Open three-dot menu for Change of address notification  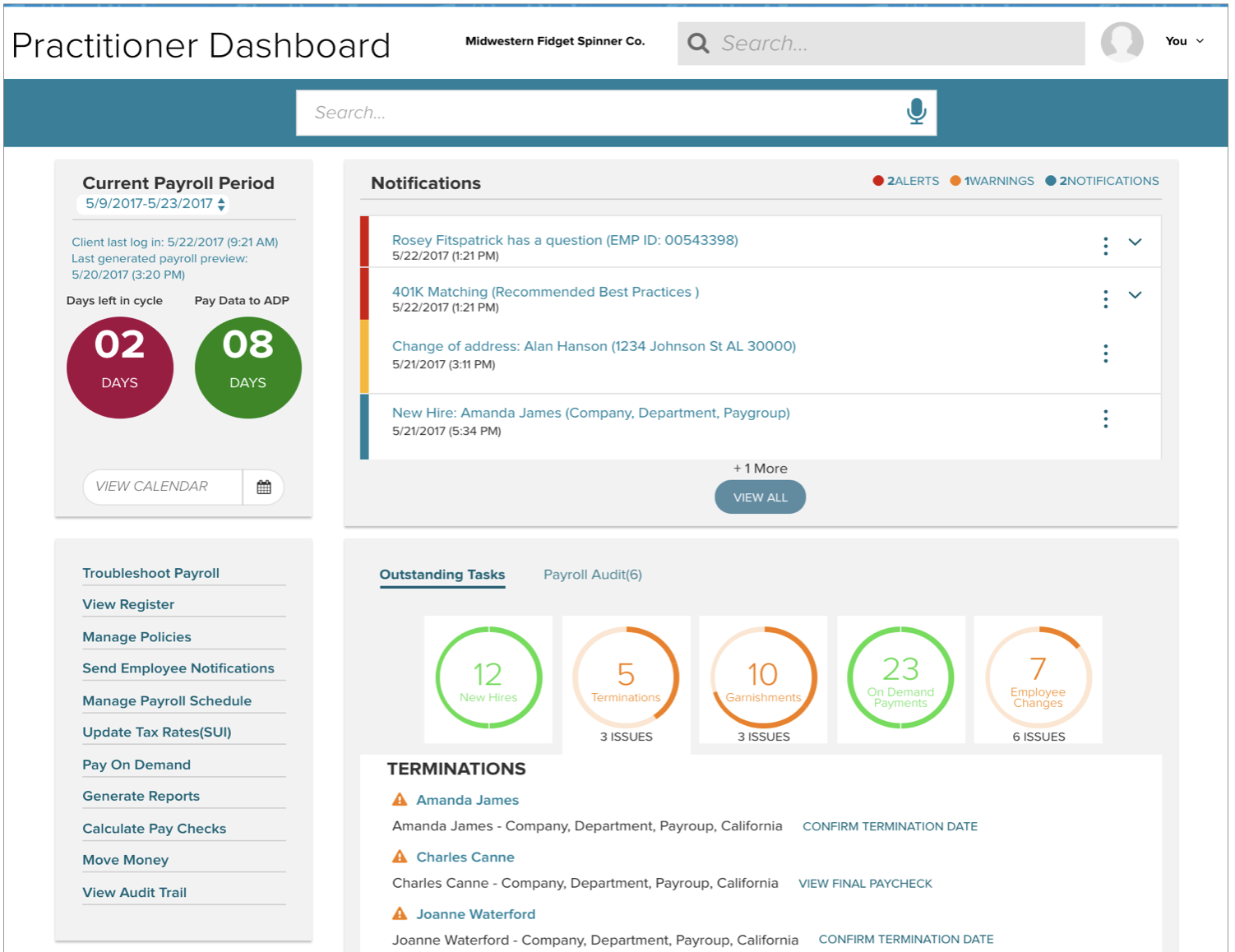(1105, 354)
